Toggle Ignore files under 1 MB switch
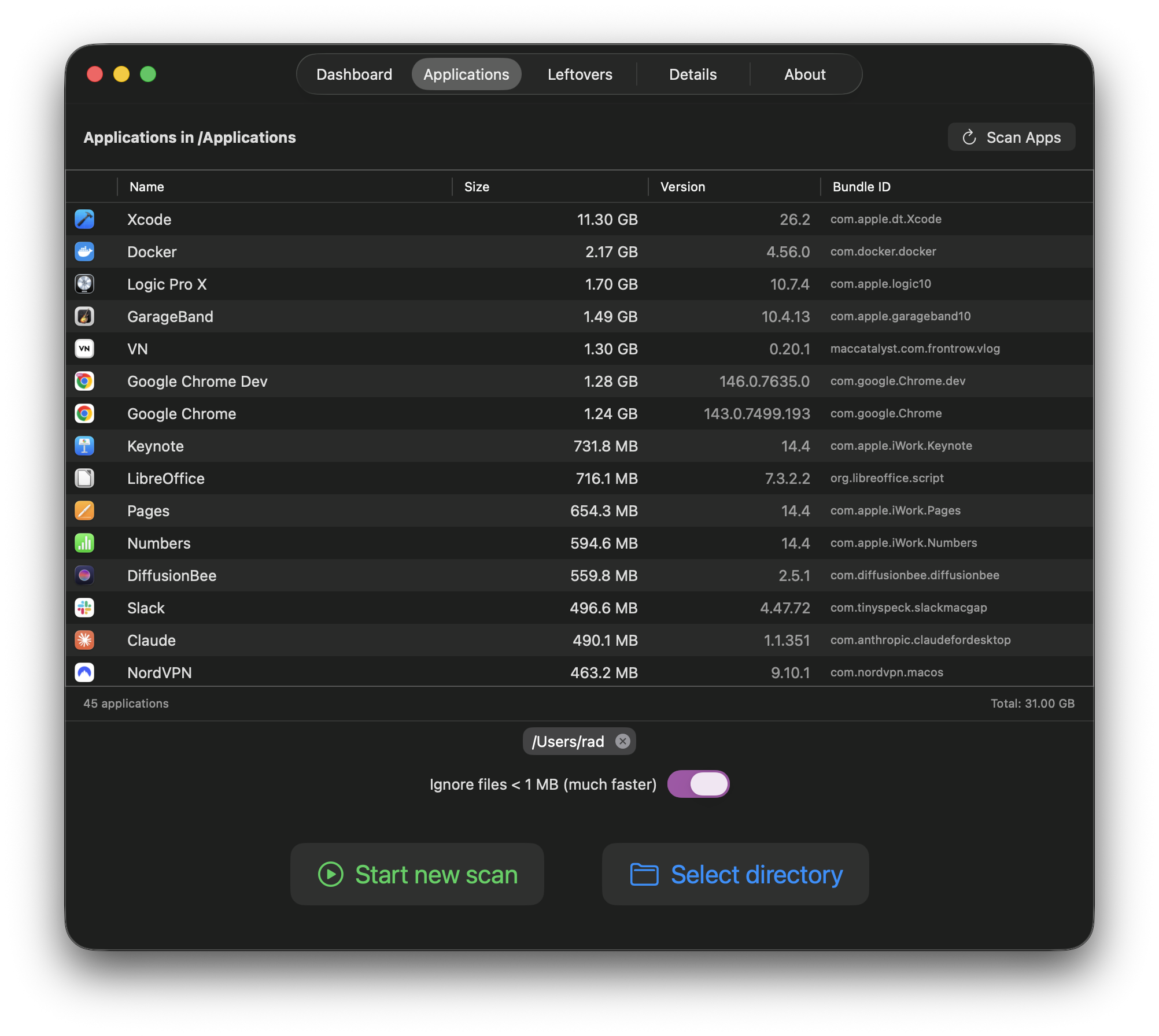1159x1036 pixels. pos(698,784)
